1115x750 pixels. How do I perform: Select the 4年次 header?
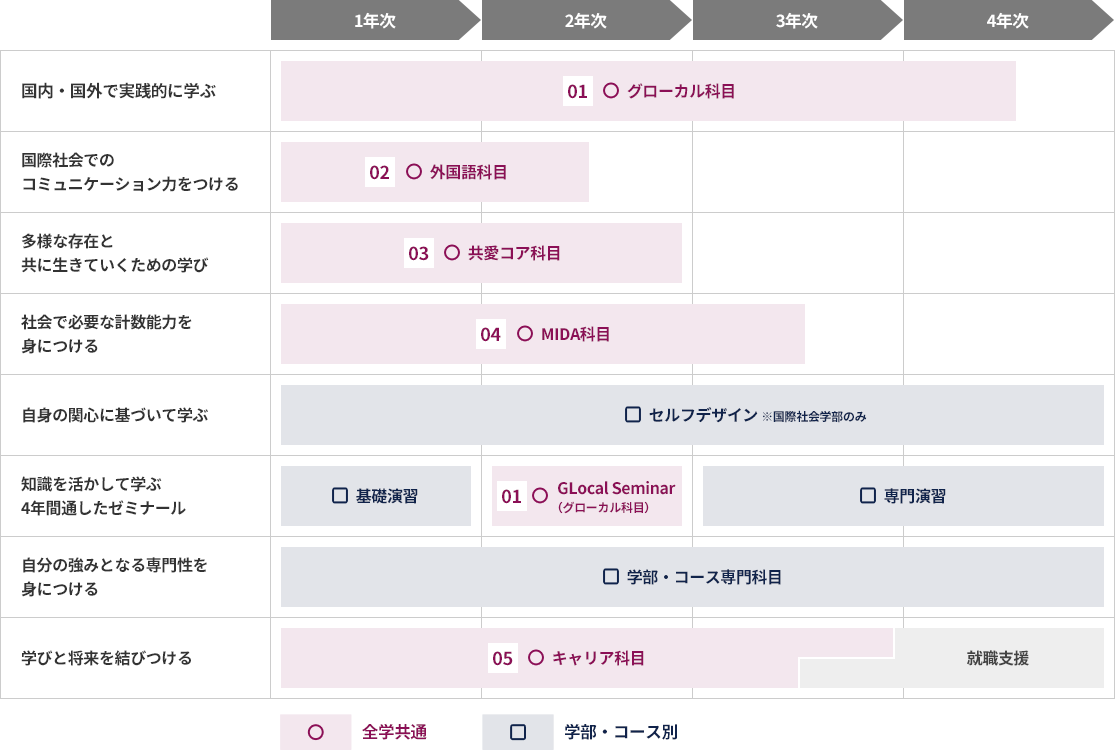click(x=1007, y=21)
